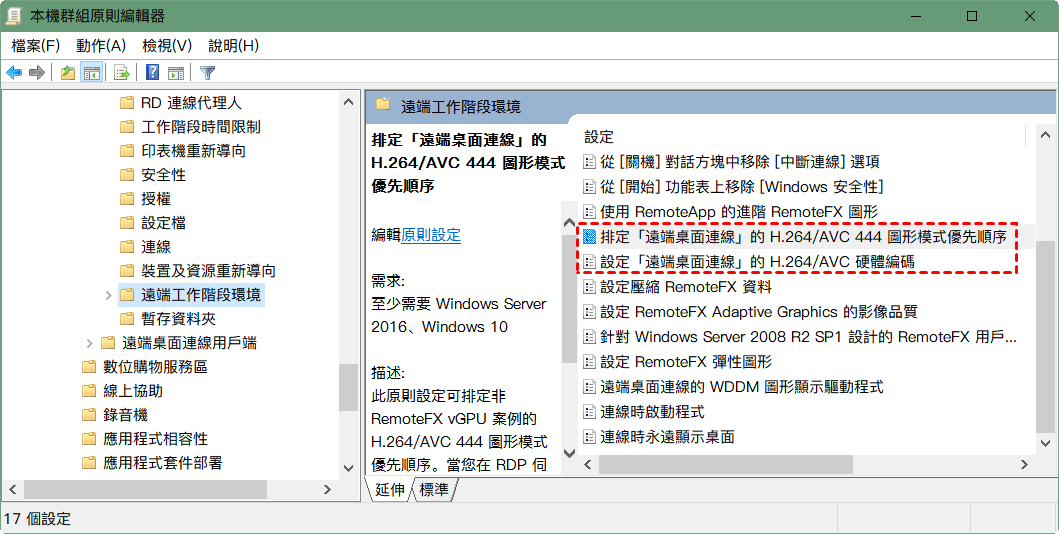Open the 檔案(F) menu
1059x534 pixels.
pyautogui.click(x=36, y=46)
